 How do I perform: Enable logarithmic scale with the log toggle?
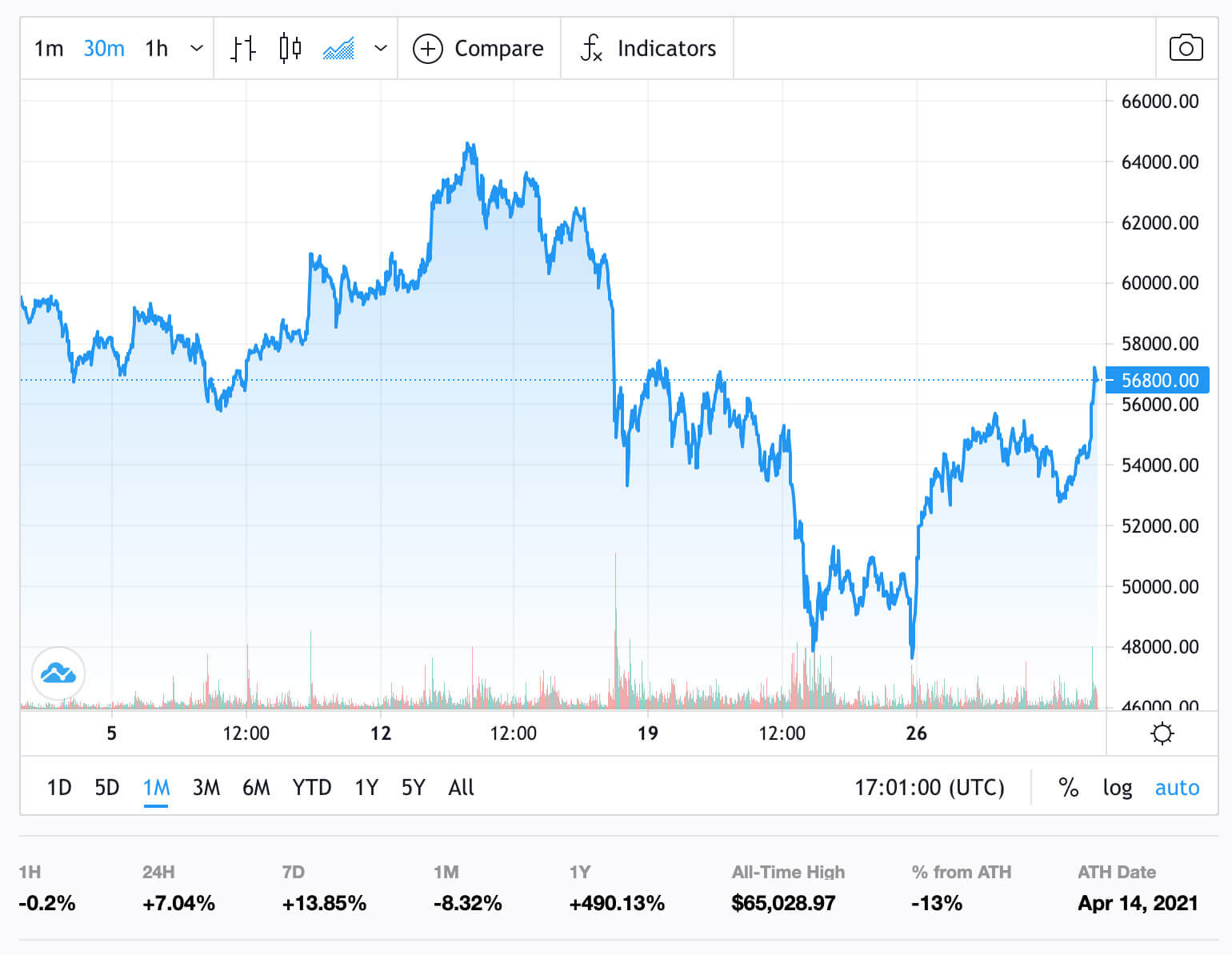pos(1117,788)
